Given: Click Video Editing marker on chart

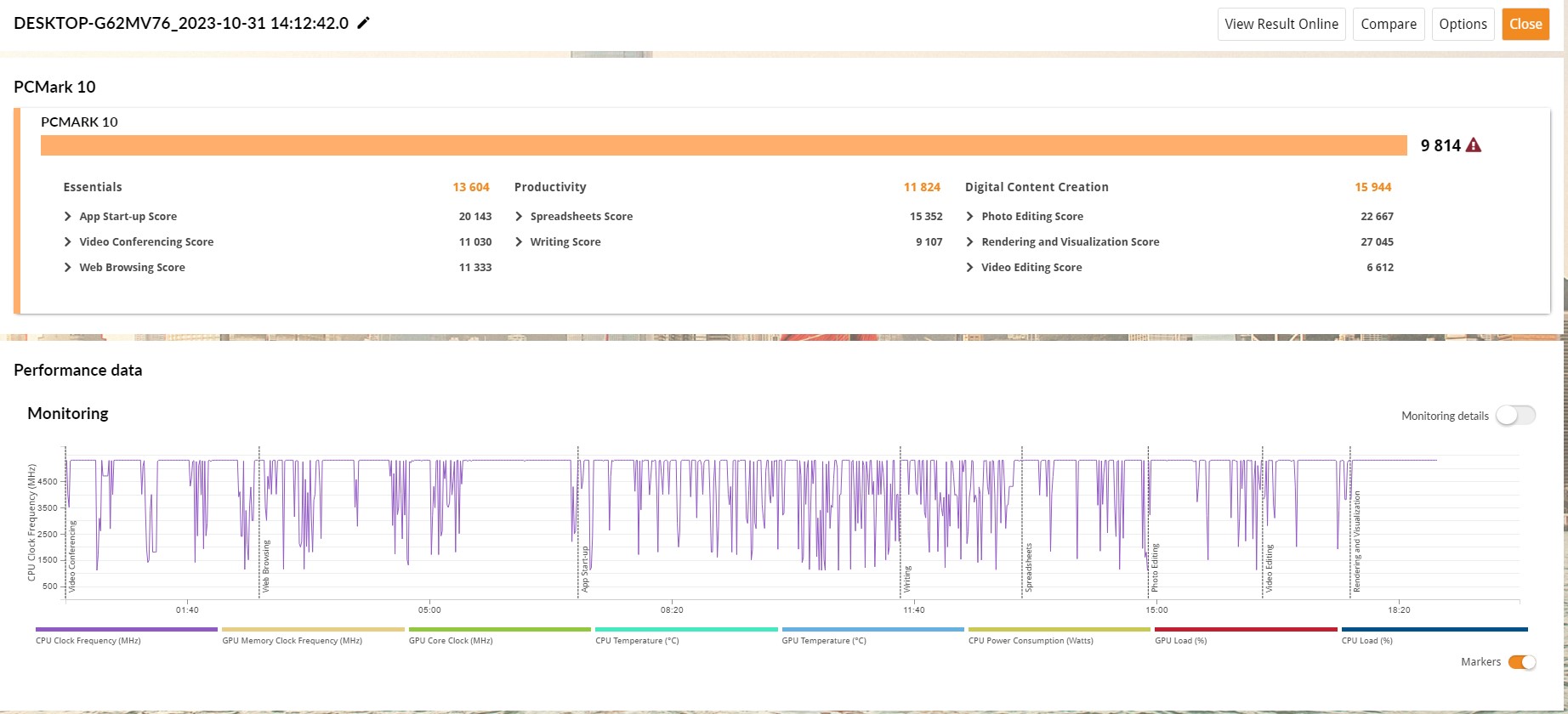Looking at the screenshot, I should pyautogui.click(x=1269, y=569).
